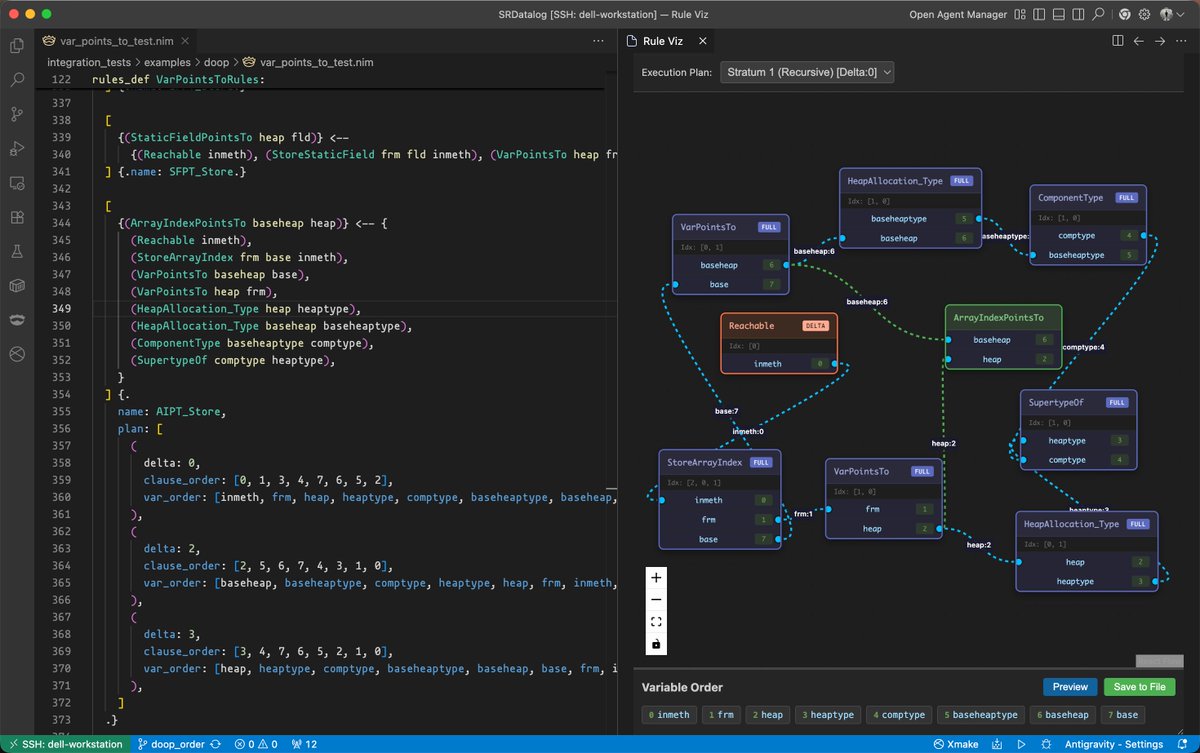Open the Extensions view
The width and height of the screenshot is (1200, 753).
(x=16, y=217)
